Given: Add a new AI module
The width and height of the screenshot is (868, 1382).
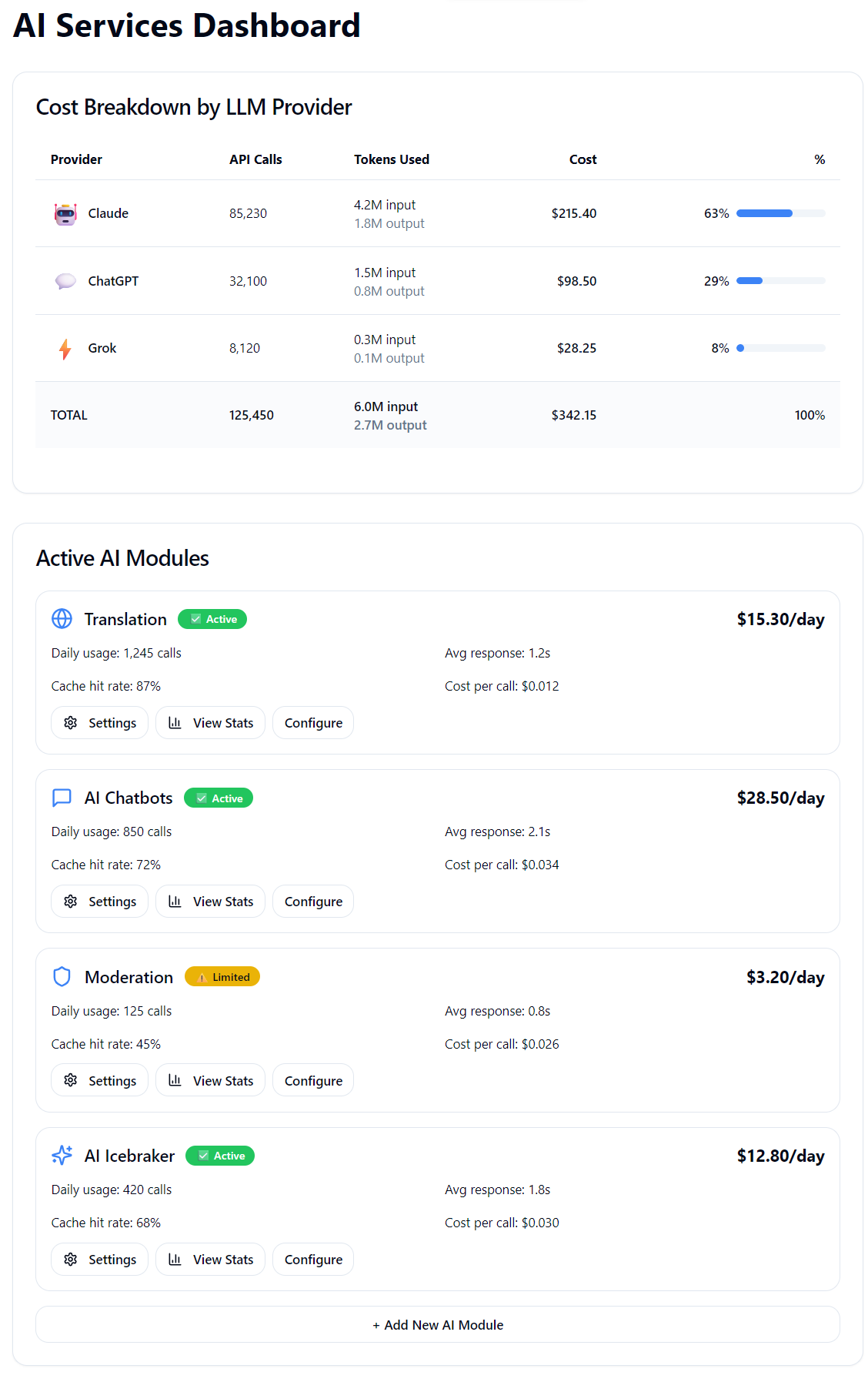Looking at the screenshot, I should (437, 1325).
